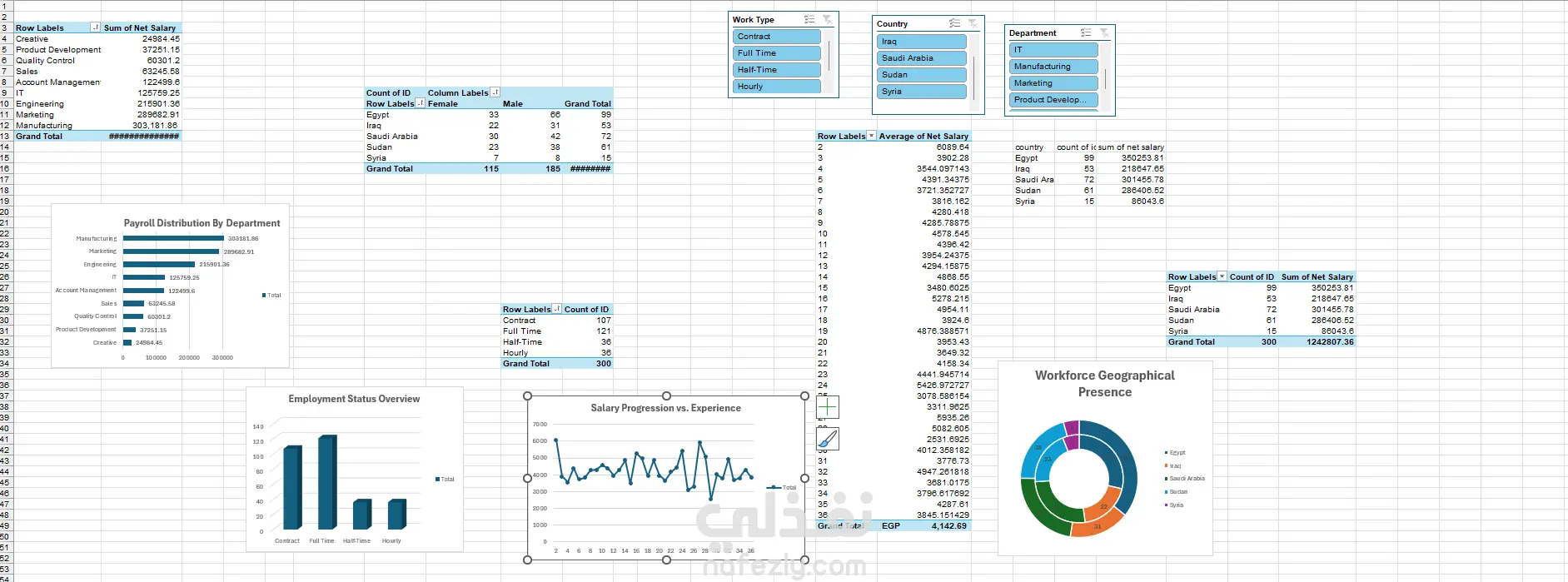Open Row Labels filter in Count of ID and Sum of Net Salary table

click(x=1222, y=276)
